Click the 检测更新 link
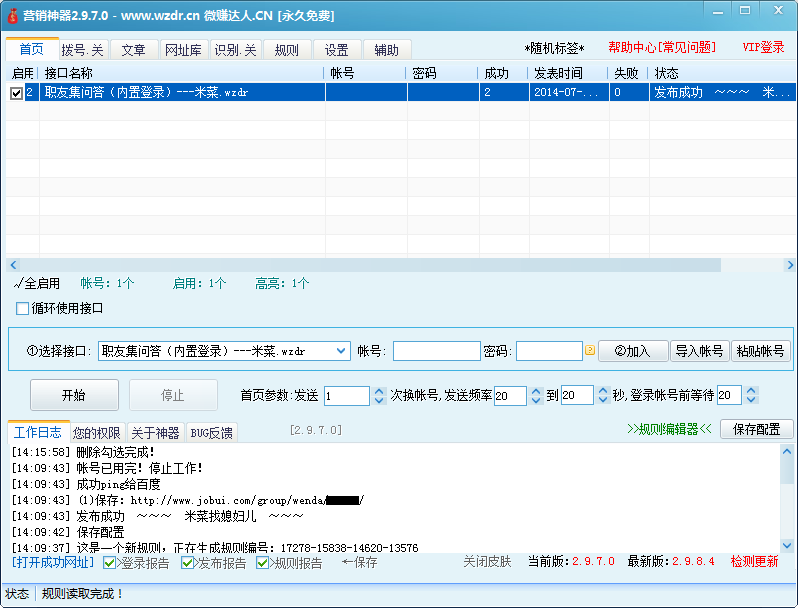 (x=754, y=562)
